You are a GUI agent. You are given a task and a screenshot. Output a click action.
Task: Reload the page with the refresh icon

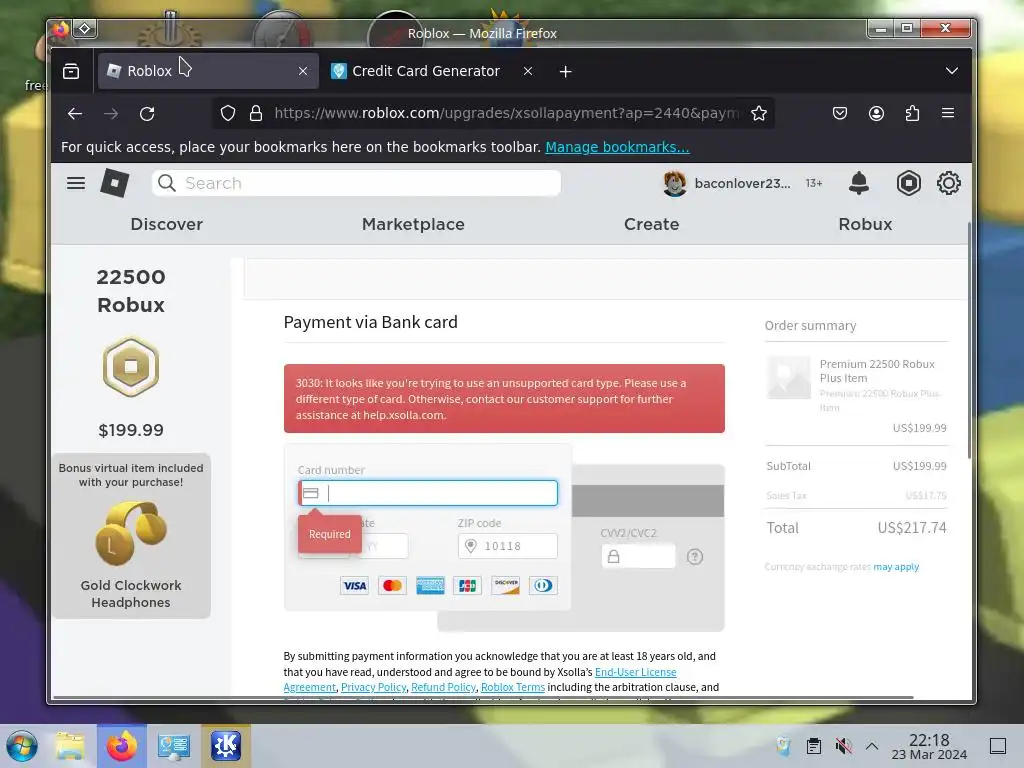(x=147, y=114)
